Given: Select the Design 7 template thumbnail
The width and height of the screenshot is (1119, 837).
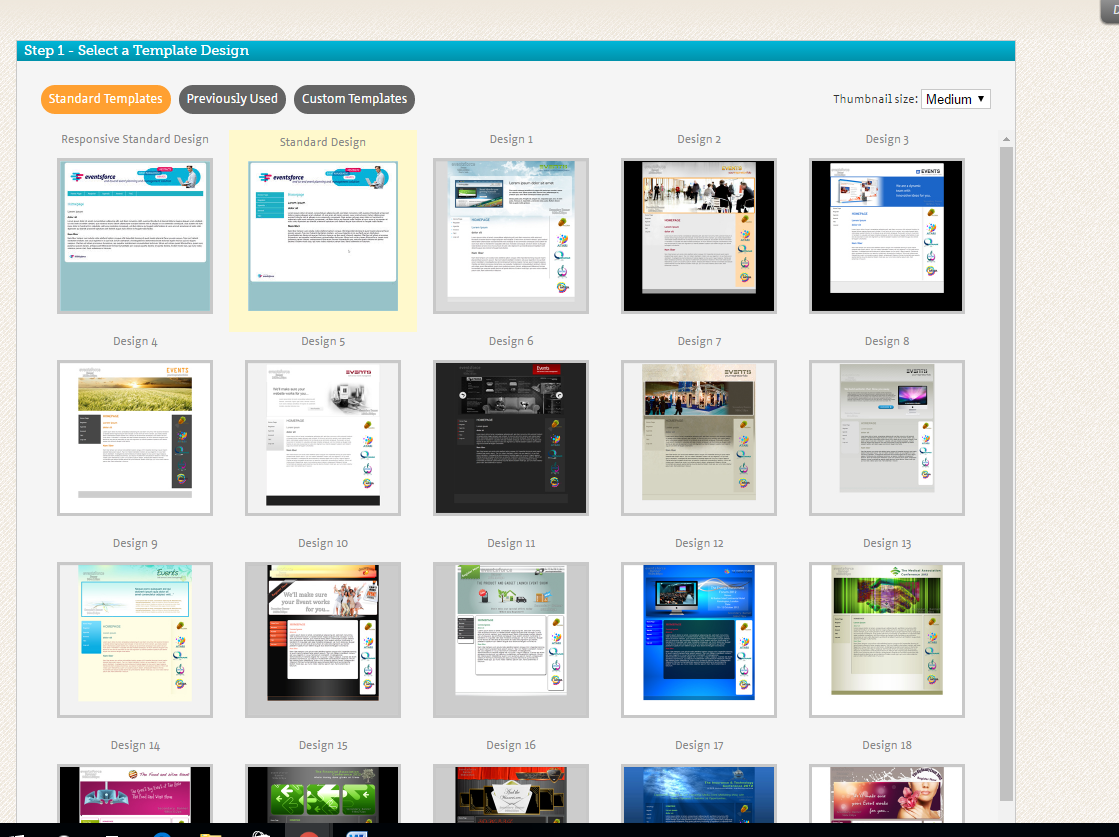Looking at the screenshot, I should pyautogui.click(x=699, y=438).
